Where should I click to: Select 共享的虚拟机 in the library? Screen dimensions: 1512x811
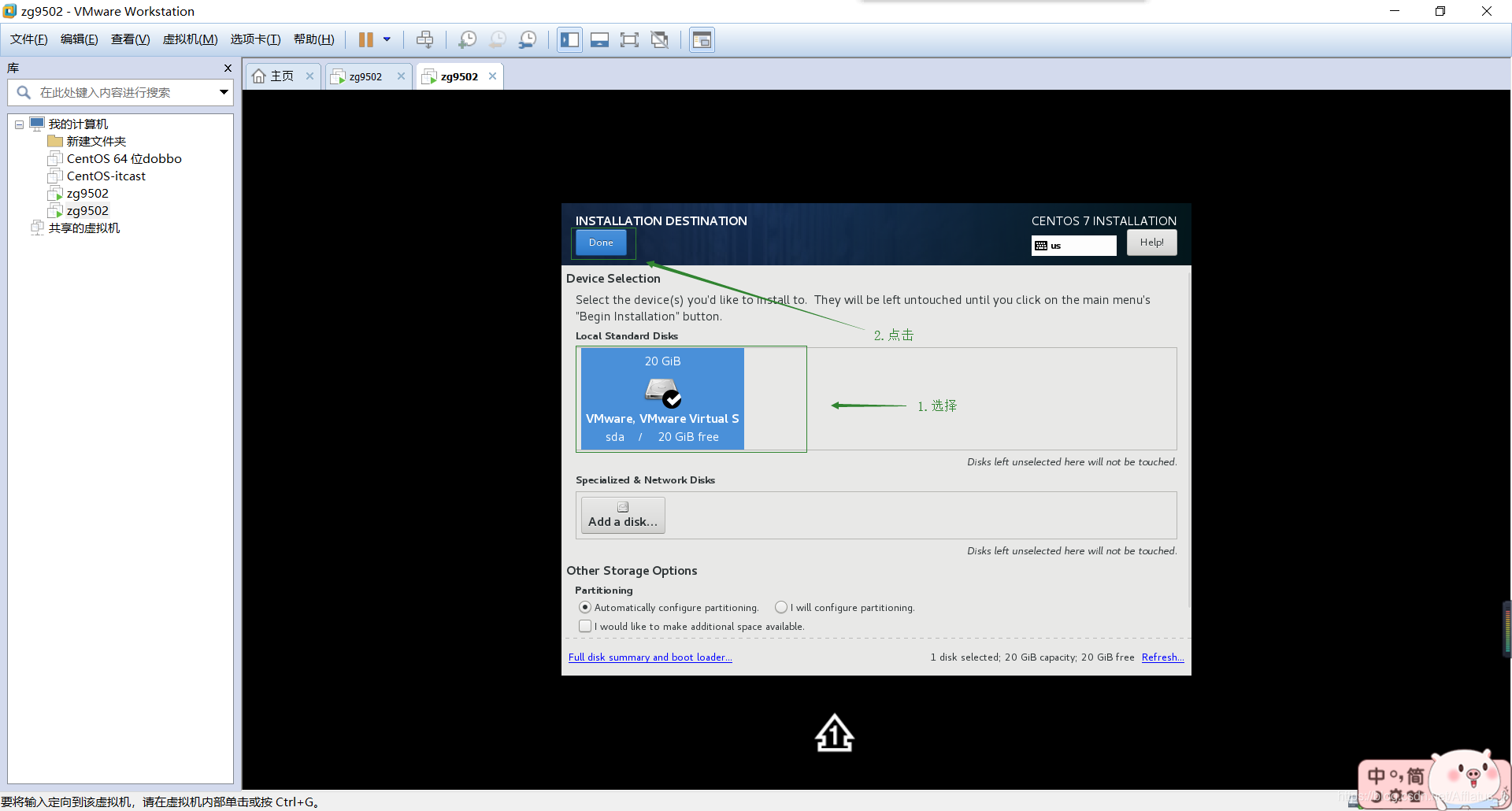point(84,228)
